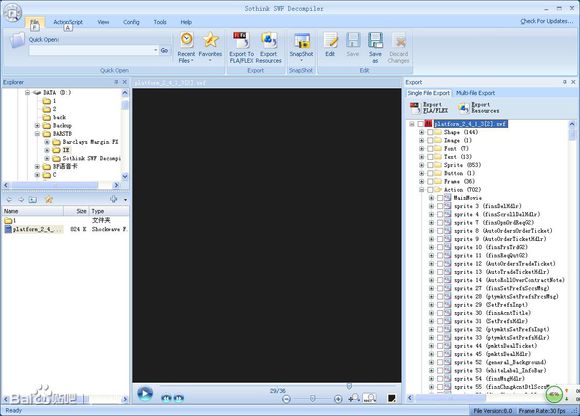Check the Sprite (853) checkbox
This screenshot has height=416, width=580.
click(430, 165)
